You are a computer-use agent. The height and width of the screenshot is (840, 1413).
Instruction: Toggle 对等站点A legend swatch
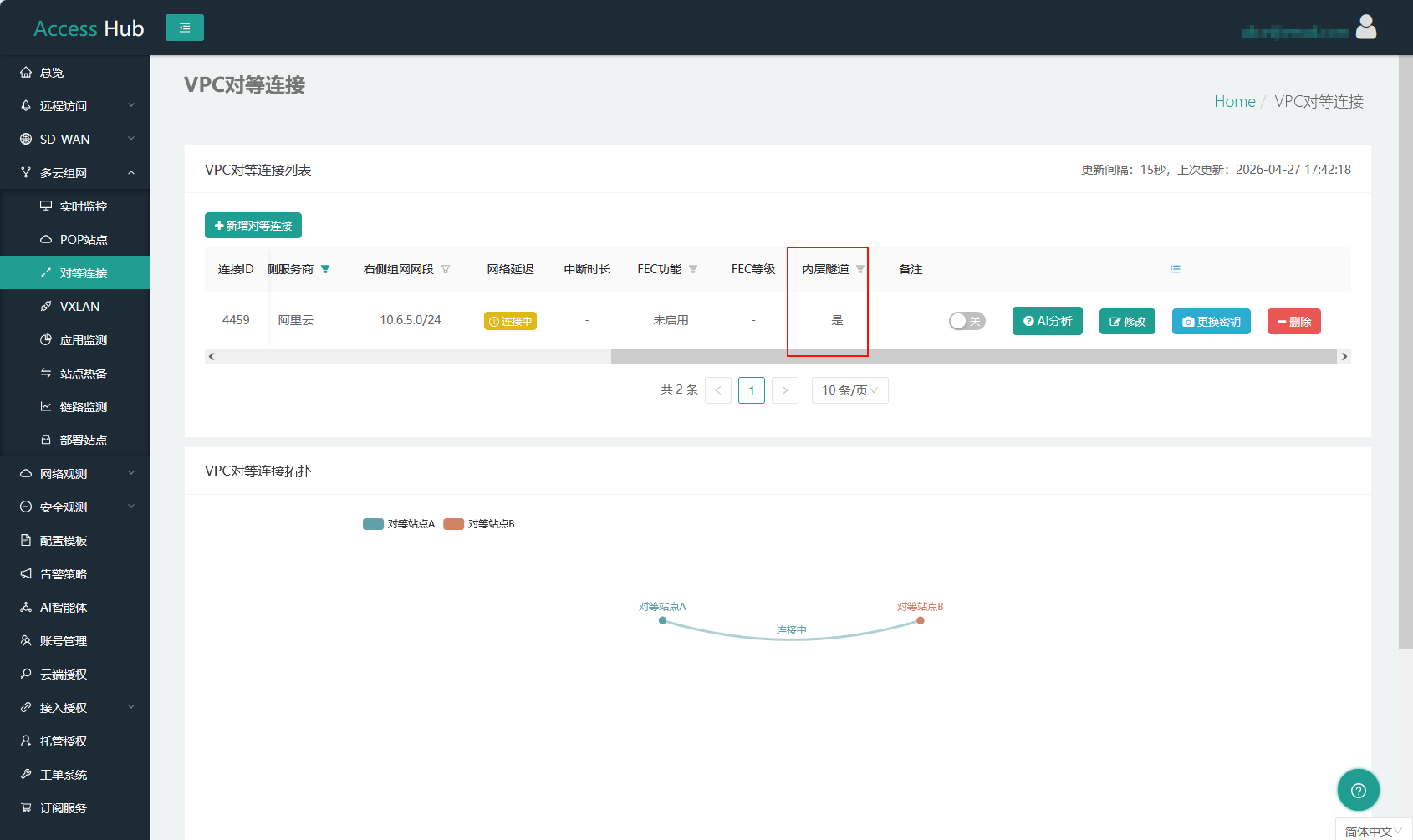point(373,524)
